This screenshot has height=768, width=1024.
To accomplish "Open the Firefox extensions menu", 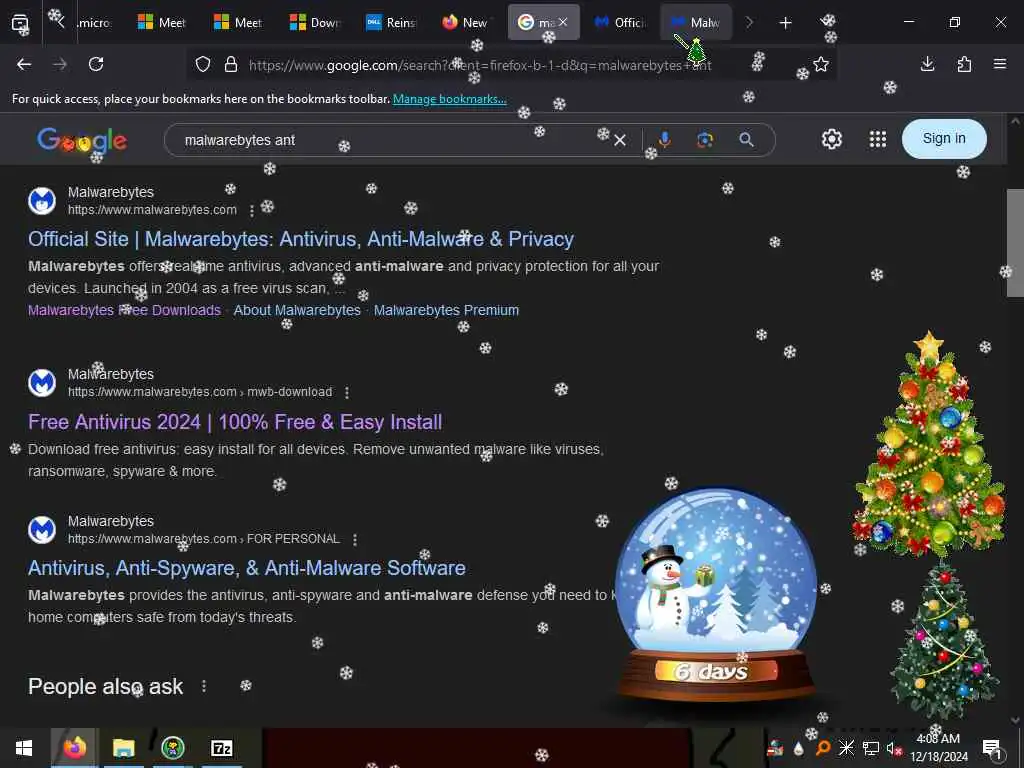I will coord(964,64).
